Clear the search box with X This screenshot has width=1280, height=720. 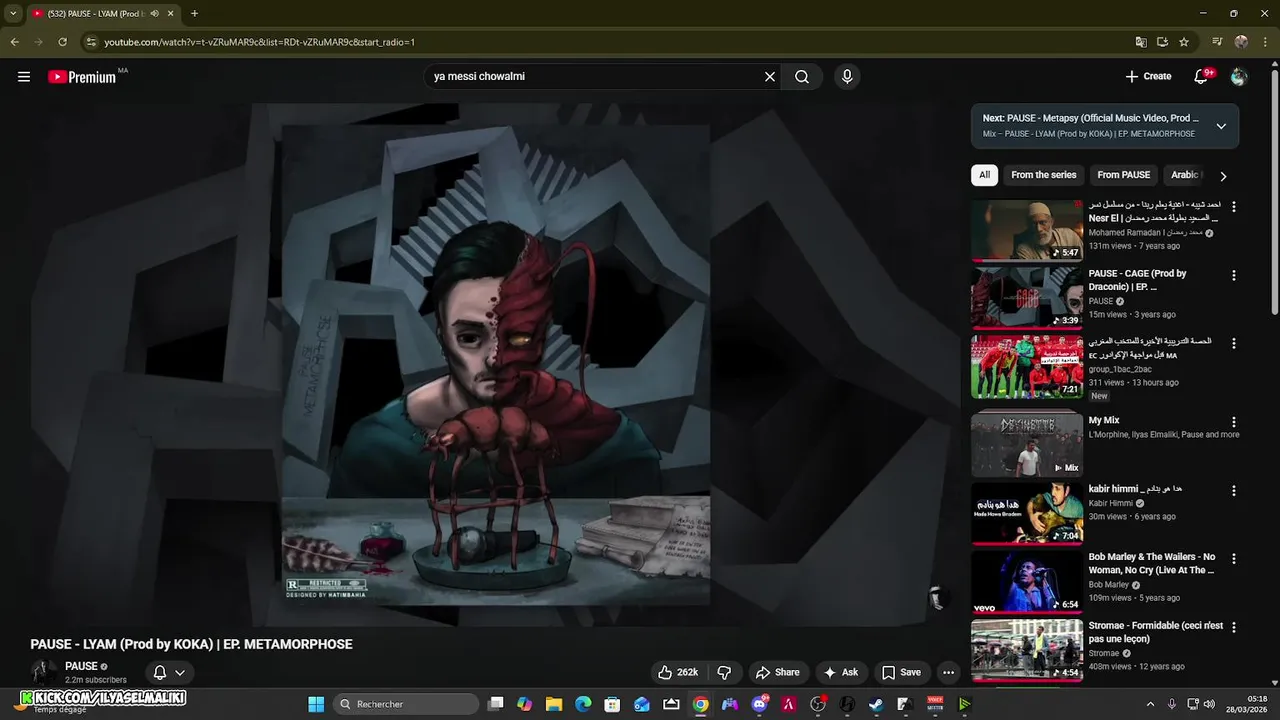[770, 77]
